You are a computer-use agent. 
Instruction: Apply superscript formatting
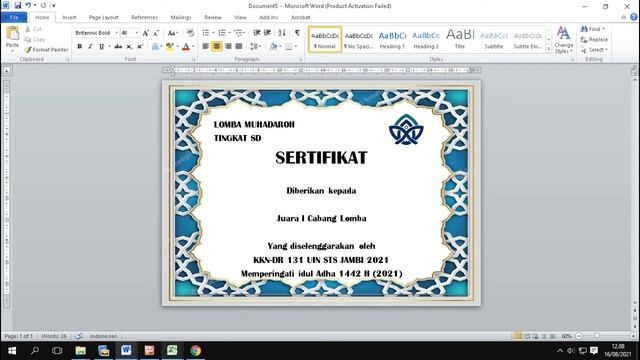(x=140, y=47)
